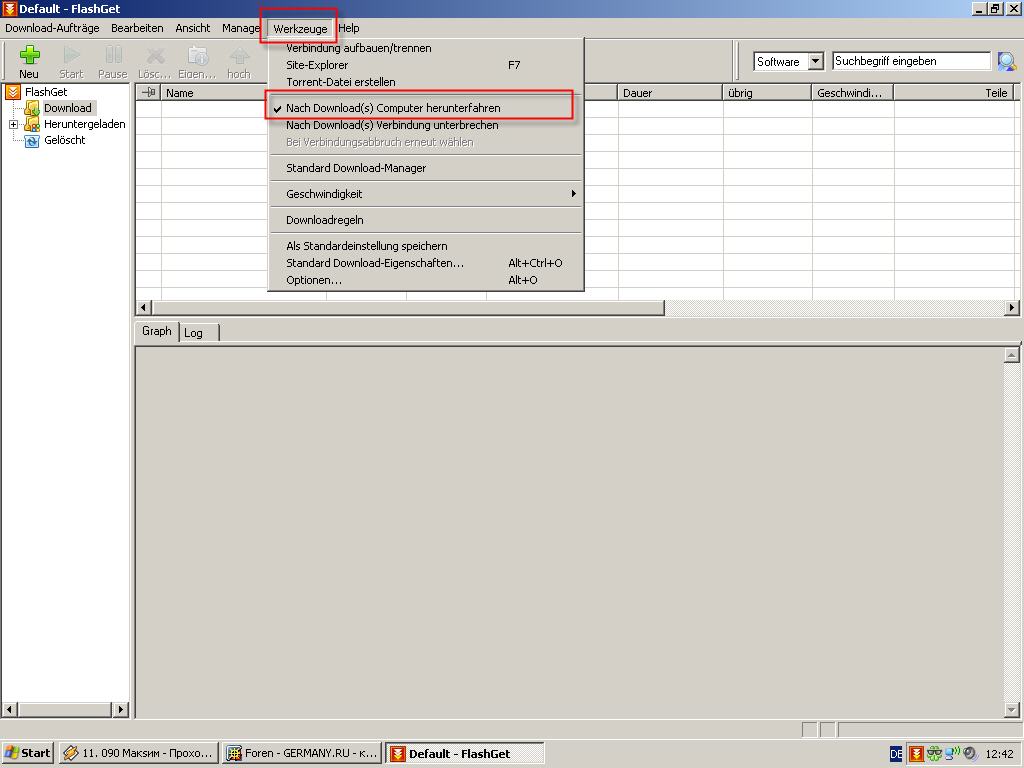This screenshot has width=1024, height=768.
Task: Click download list scroll-right arrow
Action: (1012, 307)
